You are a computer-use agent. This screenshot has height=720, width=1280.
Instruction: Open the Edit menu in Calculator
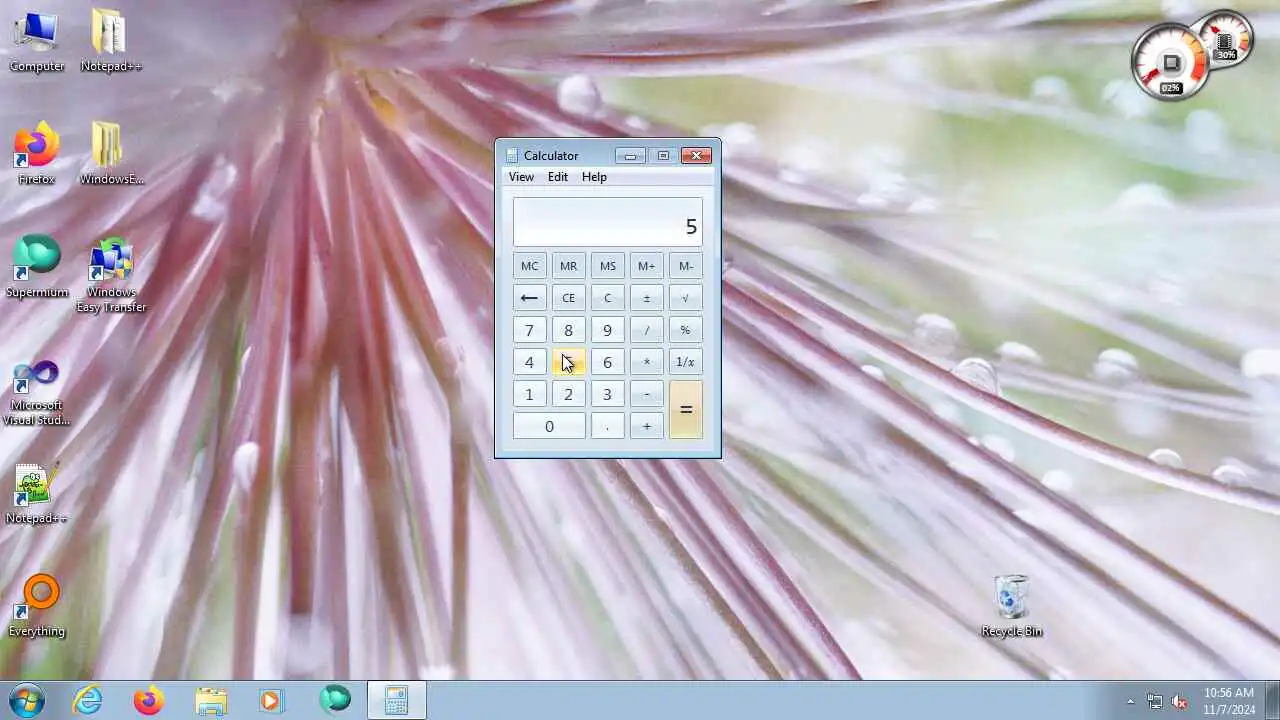click(558, 177)
